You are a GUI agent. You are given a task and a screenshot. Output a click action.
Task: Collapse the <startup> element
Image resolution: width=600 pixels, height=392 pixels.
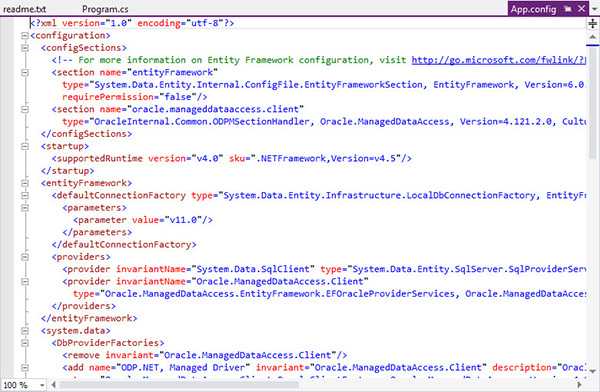(24, 146)
